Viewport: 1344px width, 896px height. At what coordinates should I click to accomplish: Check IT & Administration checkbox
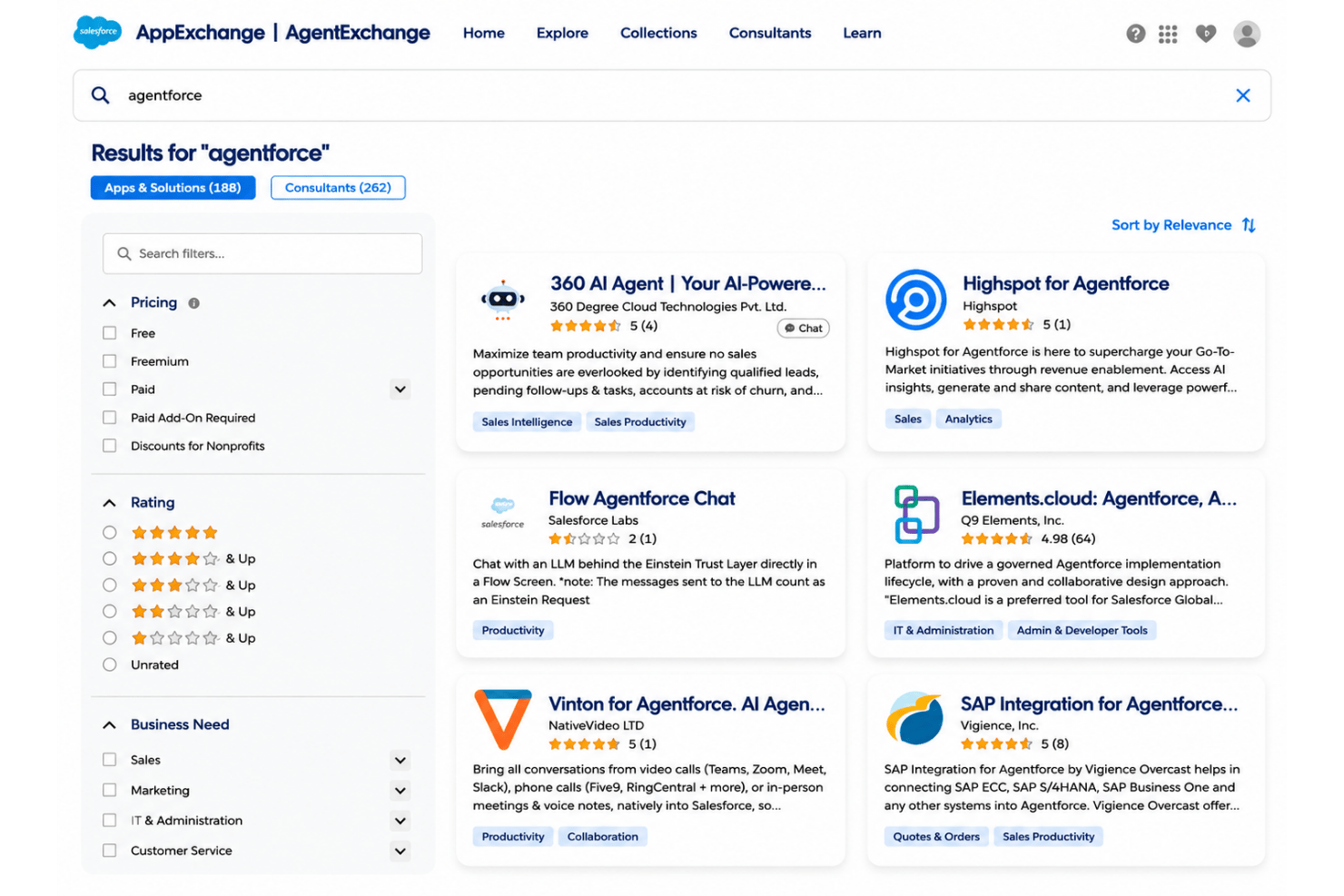110,821
